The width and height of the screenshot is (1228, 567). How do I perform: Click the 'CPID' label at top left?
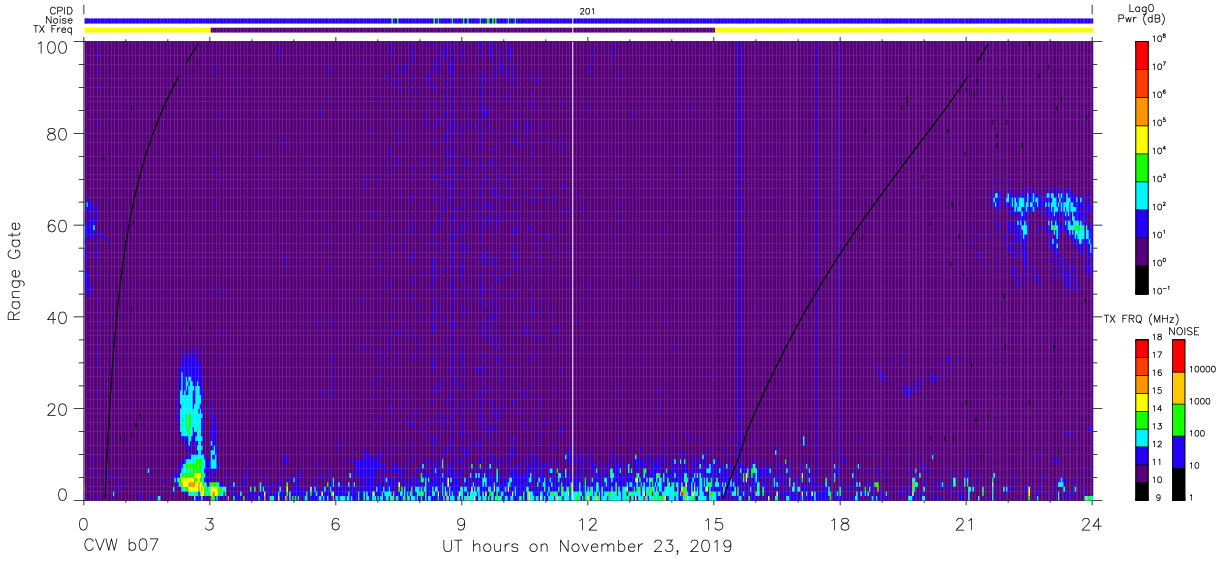coord(61,11)
